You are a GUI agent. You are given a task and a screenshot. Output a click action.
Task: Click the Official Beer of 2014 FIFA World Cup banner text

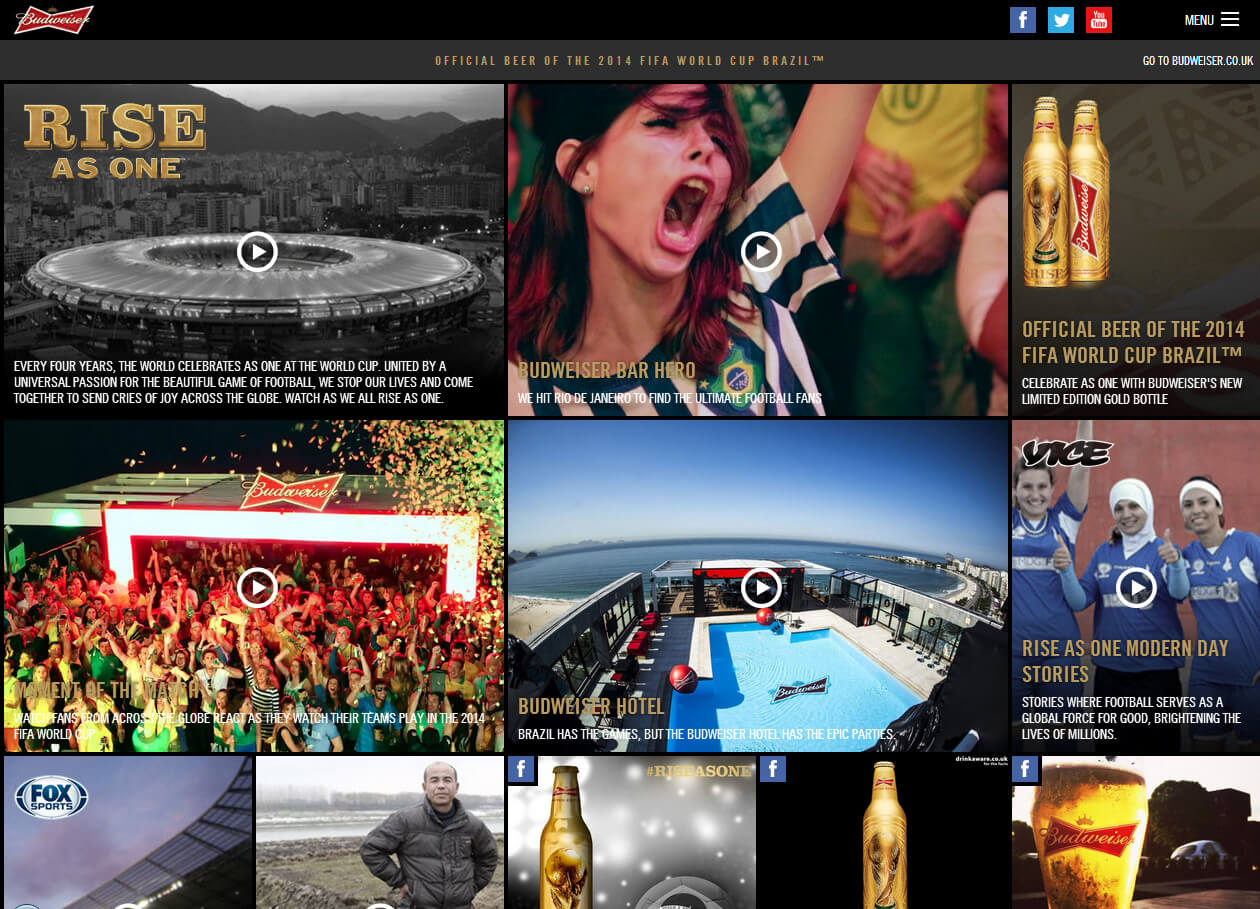(629, 61)
